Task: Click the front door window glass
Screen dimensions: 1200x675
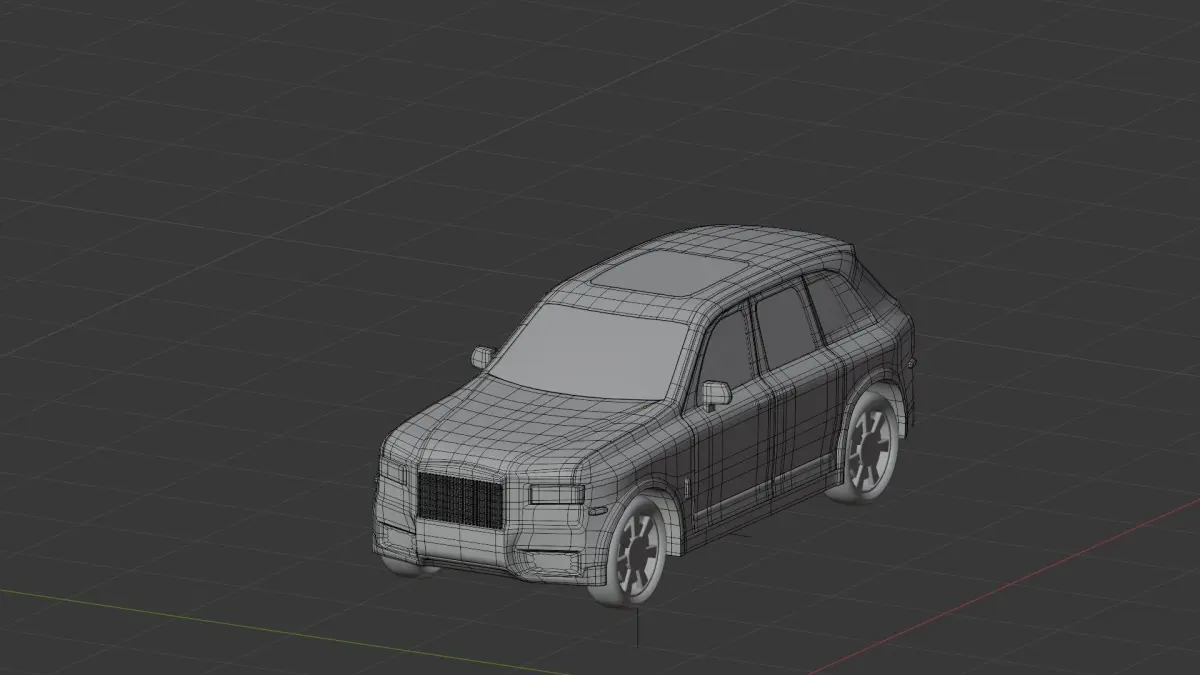Action: (729, 349)
